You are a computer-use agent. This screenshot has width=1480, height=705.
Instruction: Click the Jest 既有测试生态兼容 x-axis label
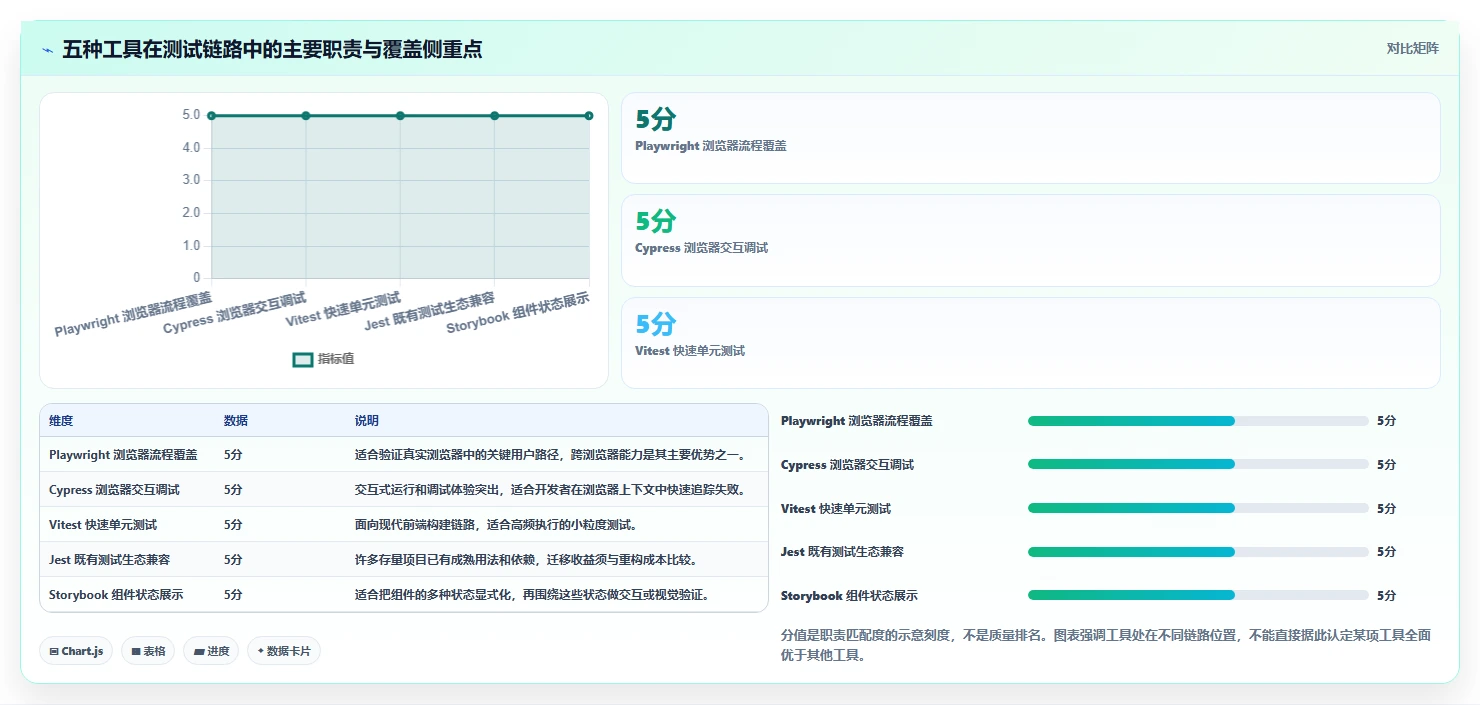pyautogui.click(x=430, y=311)
